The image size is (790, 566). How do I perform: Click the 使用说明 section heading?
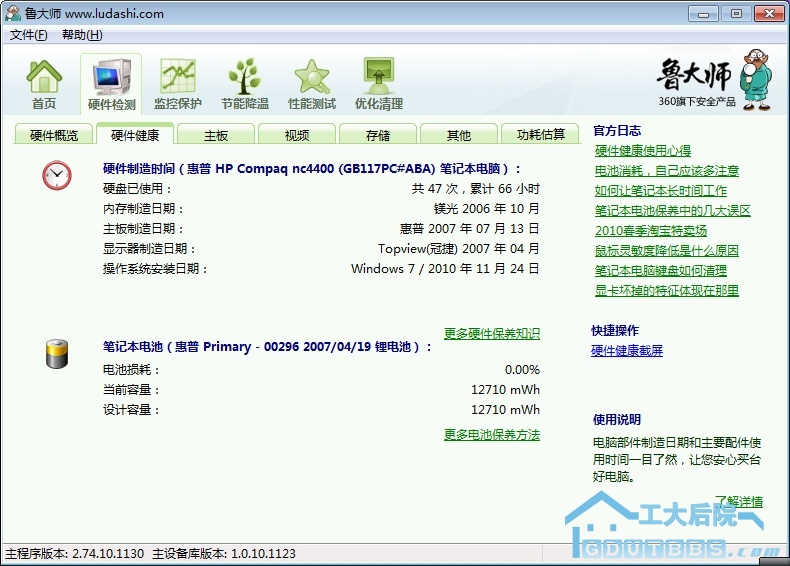pyautogui.click(x=617, y=419)
